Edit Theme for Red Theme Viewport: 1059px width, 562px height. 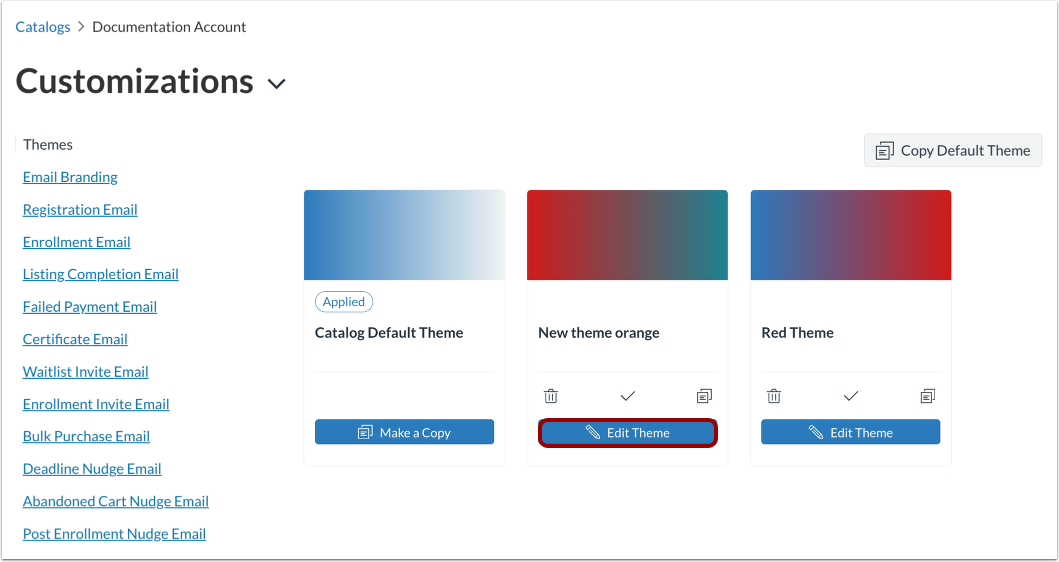pyautogui.click(x=850, y=432)
